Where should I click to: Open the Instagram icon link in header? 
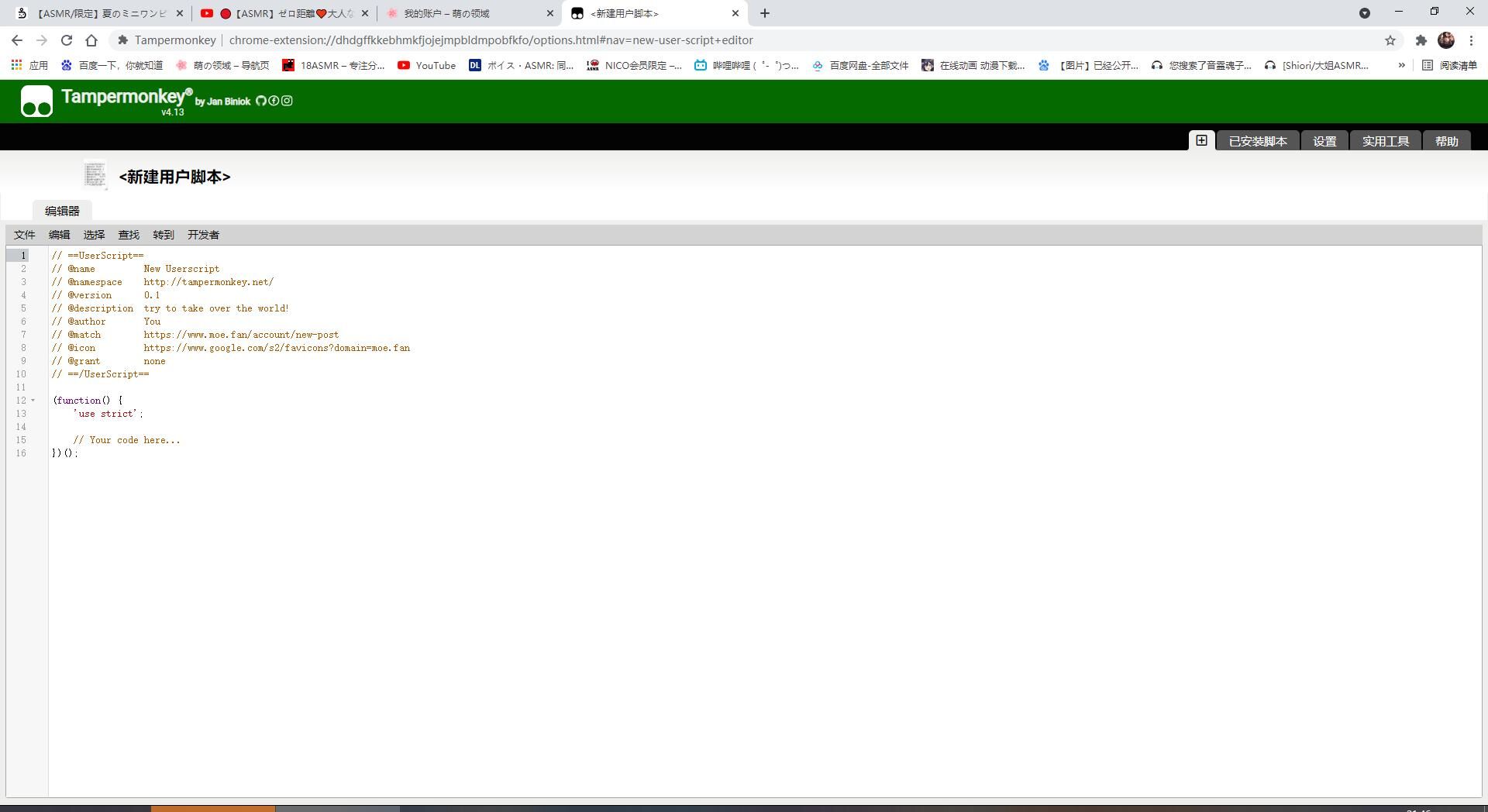[x=287, y=101]
